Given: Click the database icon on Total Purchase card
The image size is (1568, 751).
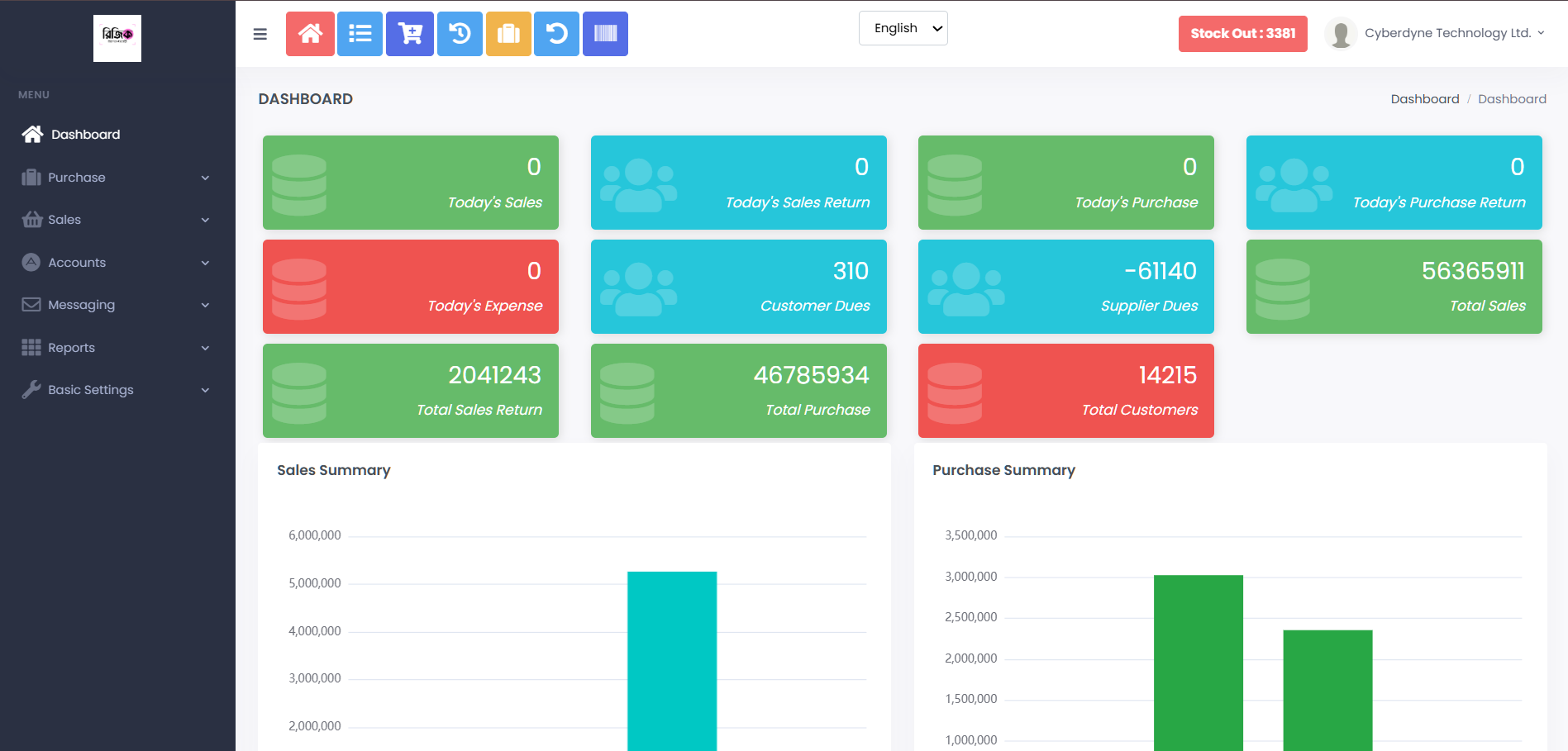Looking at the screenshot, I should 627,393.
